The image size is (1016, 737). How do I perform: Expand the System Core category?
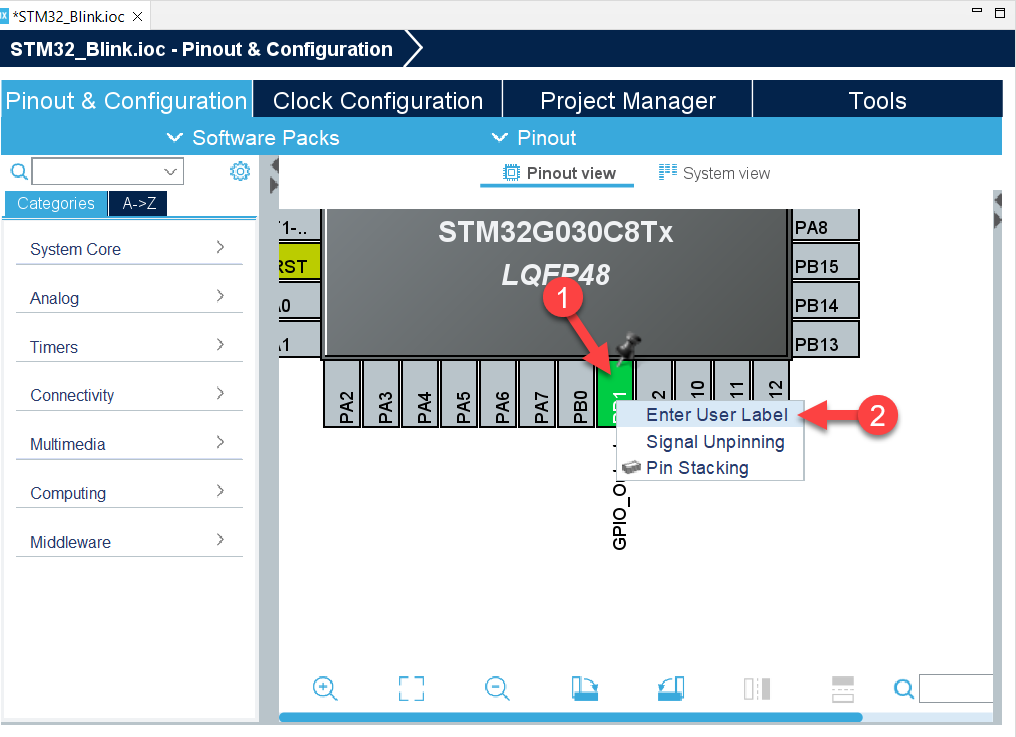129,249
